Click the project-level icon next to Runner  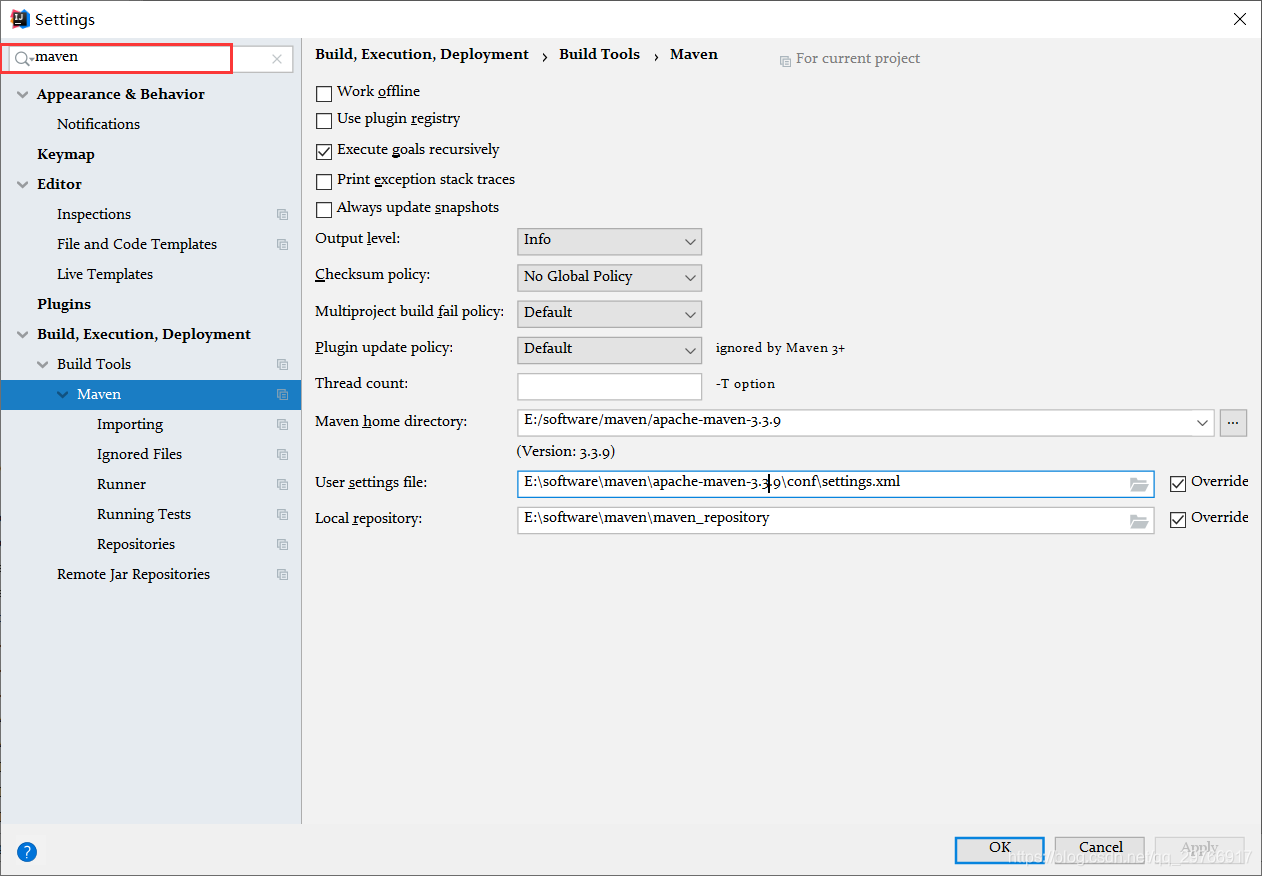pyautogui.click(x=282, y=484)
